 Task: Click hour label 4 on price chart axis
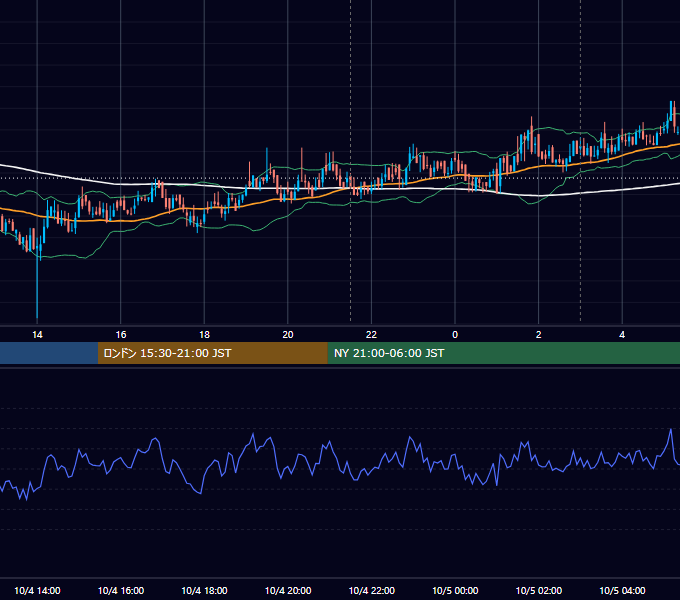point(622,335)
